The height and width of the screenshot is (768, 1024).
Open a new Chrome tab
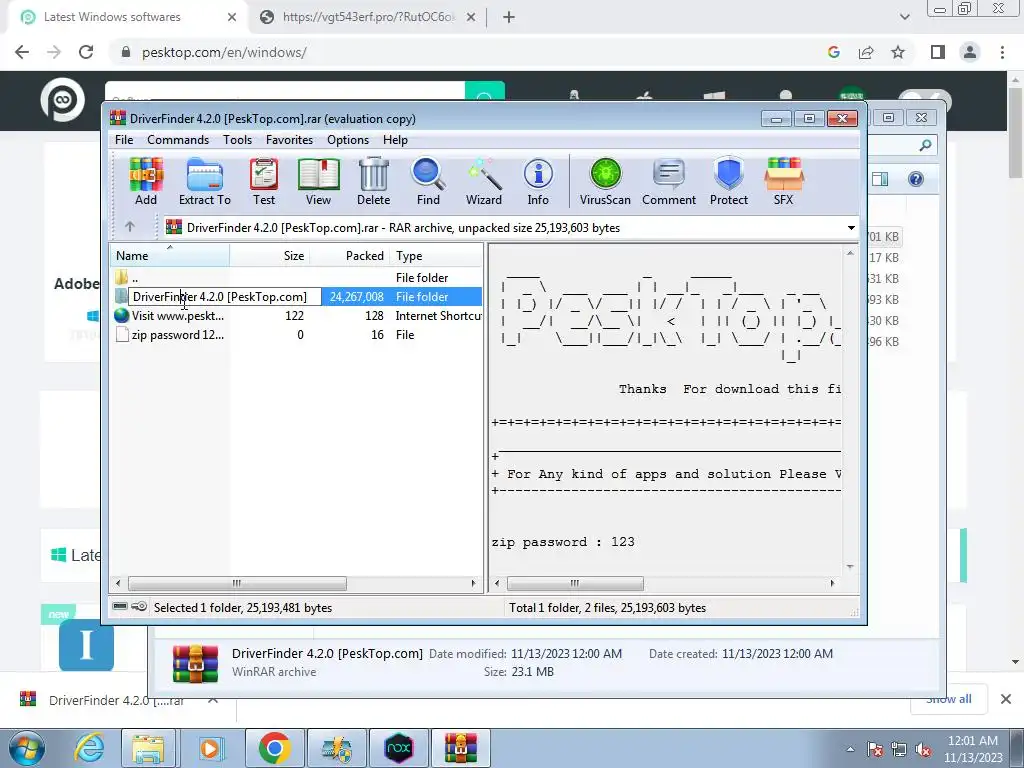pos(509,17)
